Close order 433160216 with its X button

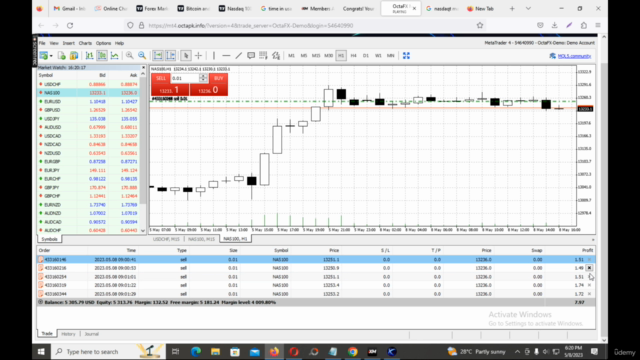click(x=589, y=268)
